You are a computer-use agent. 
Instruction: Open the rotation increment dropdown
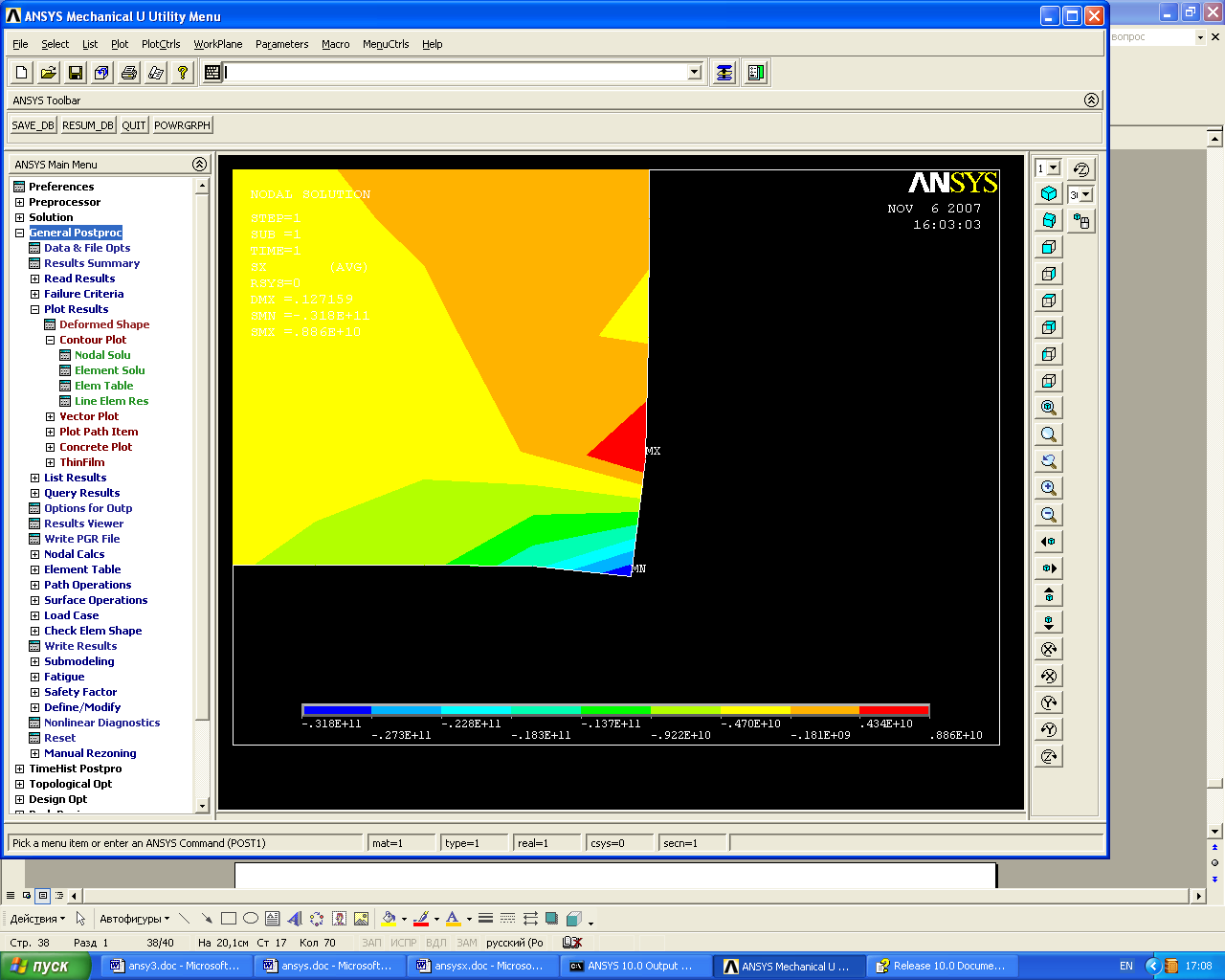1085,195
